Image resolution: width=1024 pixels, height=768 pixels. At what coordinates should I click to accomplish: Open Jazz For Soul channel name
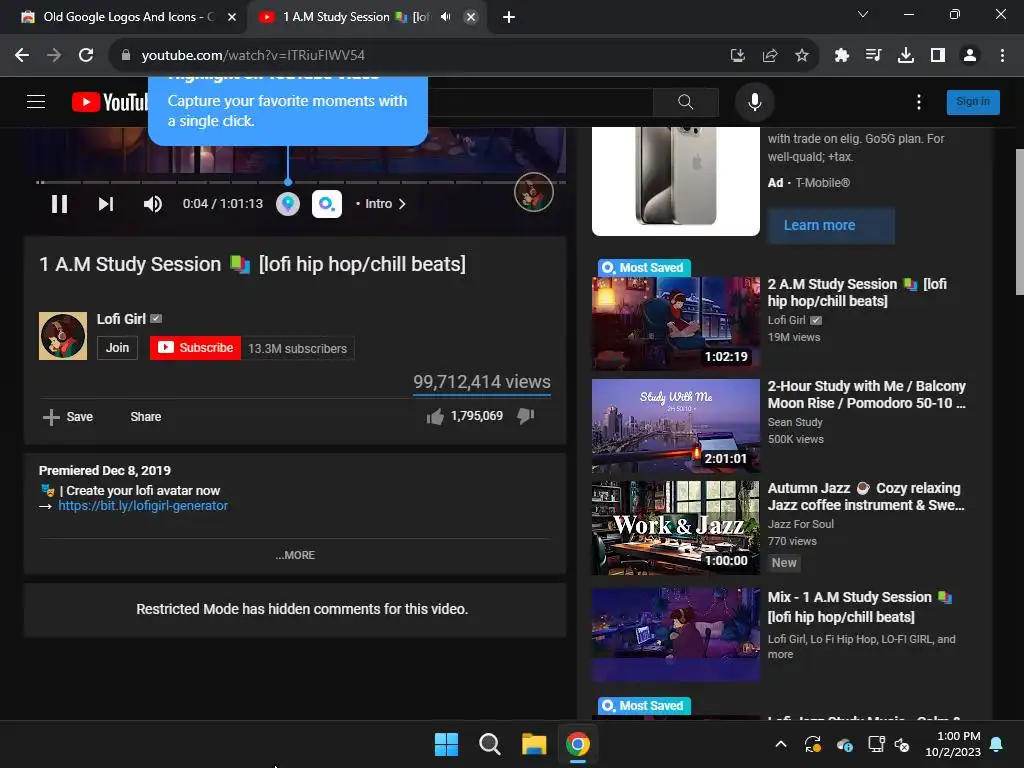(x=801, y=524)
